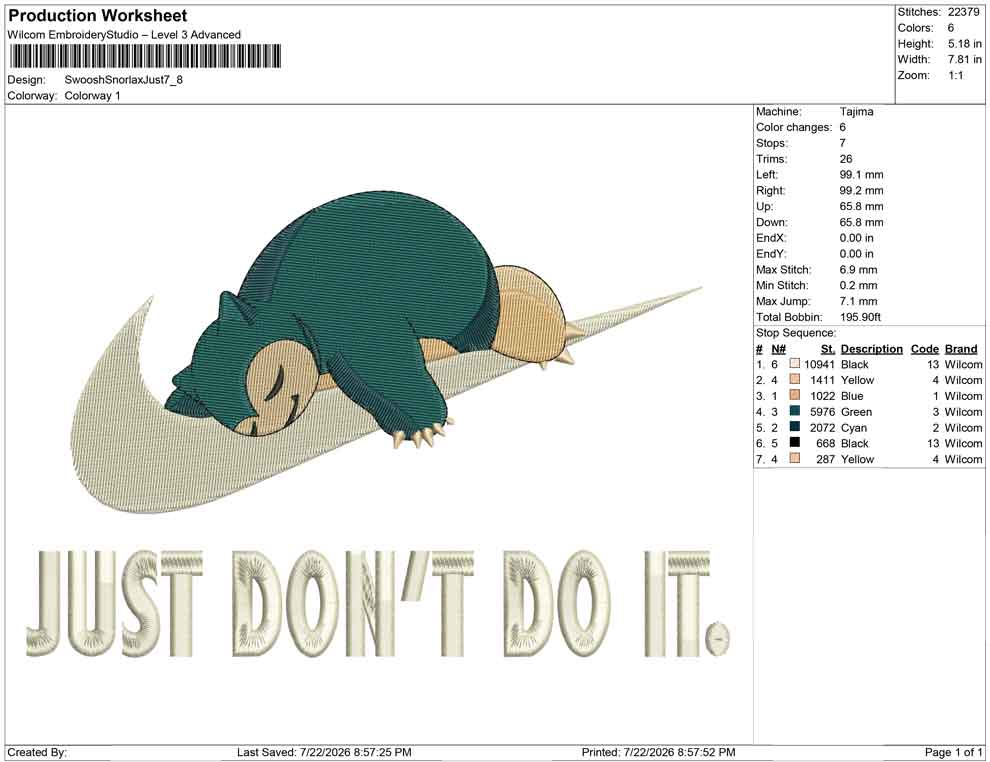Click the 'Color changes:' label
990x762 pixels.
pos(794,127)
